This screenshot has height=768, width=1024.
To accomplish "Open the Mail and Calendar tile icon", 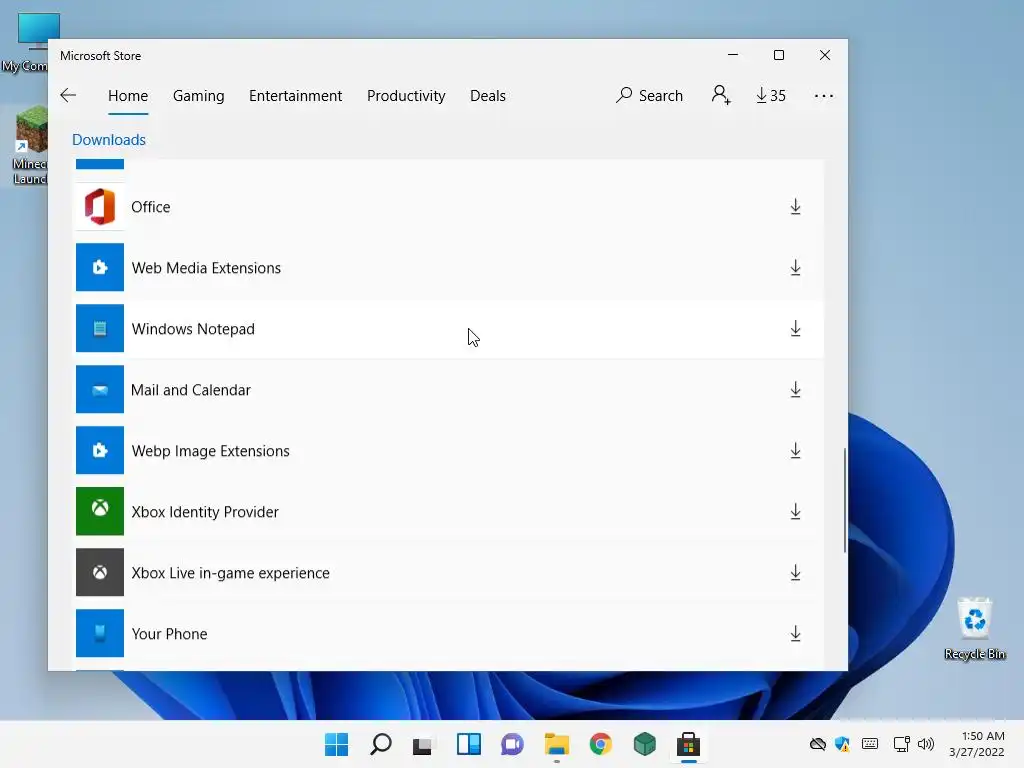I will [x=100, y=389].
